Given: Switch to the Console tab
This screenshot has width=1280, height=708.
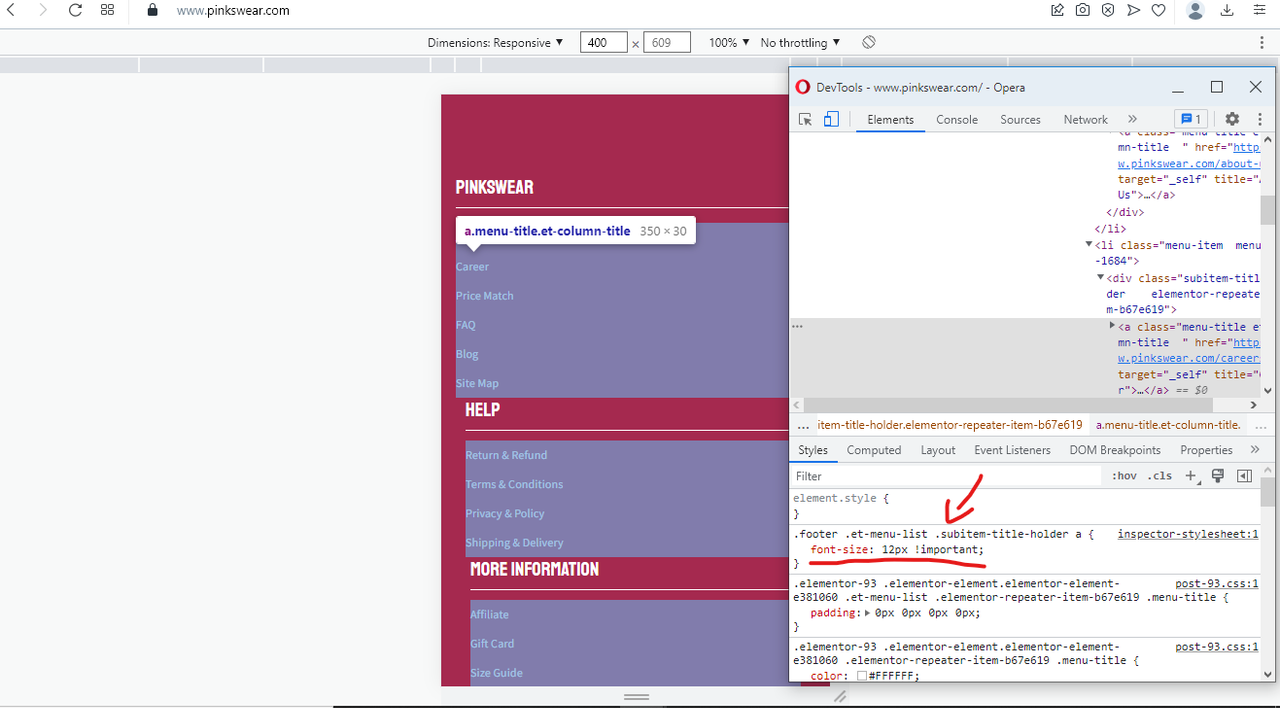Looking at the screenshot, I should pos(957,119).
